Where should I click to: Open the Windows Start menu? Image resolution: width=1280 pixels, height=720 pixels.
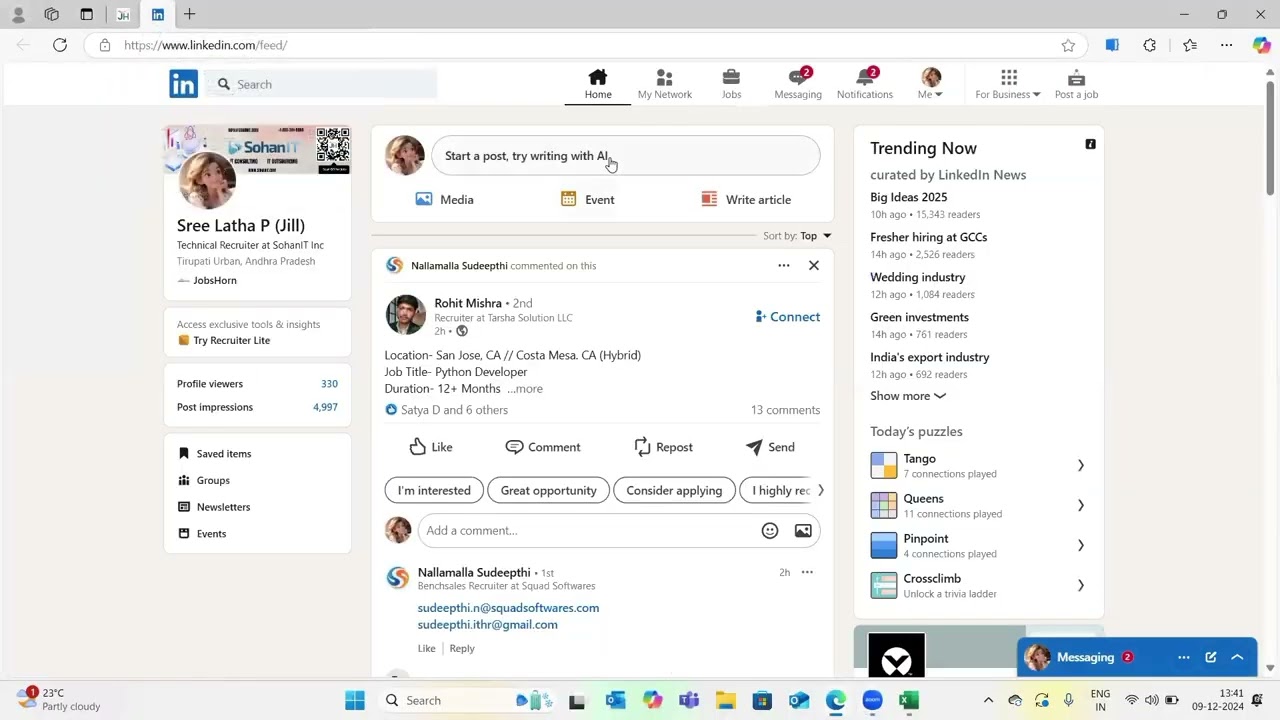tap(355, 700)
